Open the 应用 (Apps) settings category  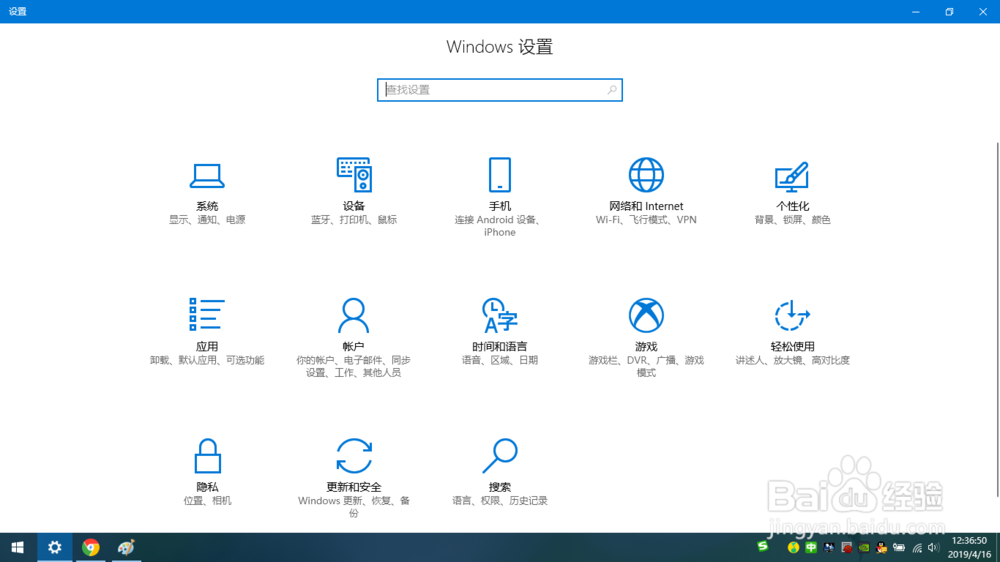pos(207,332)
